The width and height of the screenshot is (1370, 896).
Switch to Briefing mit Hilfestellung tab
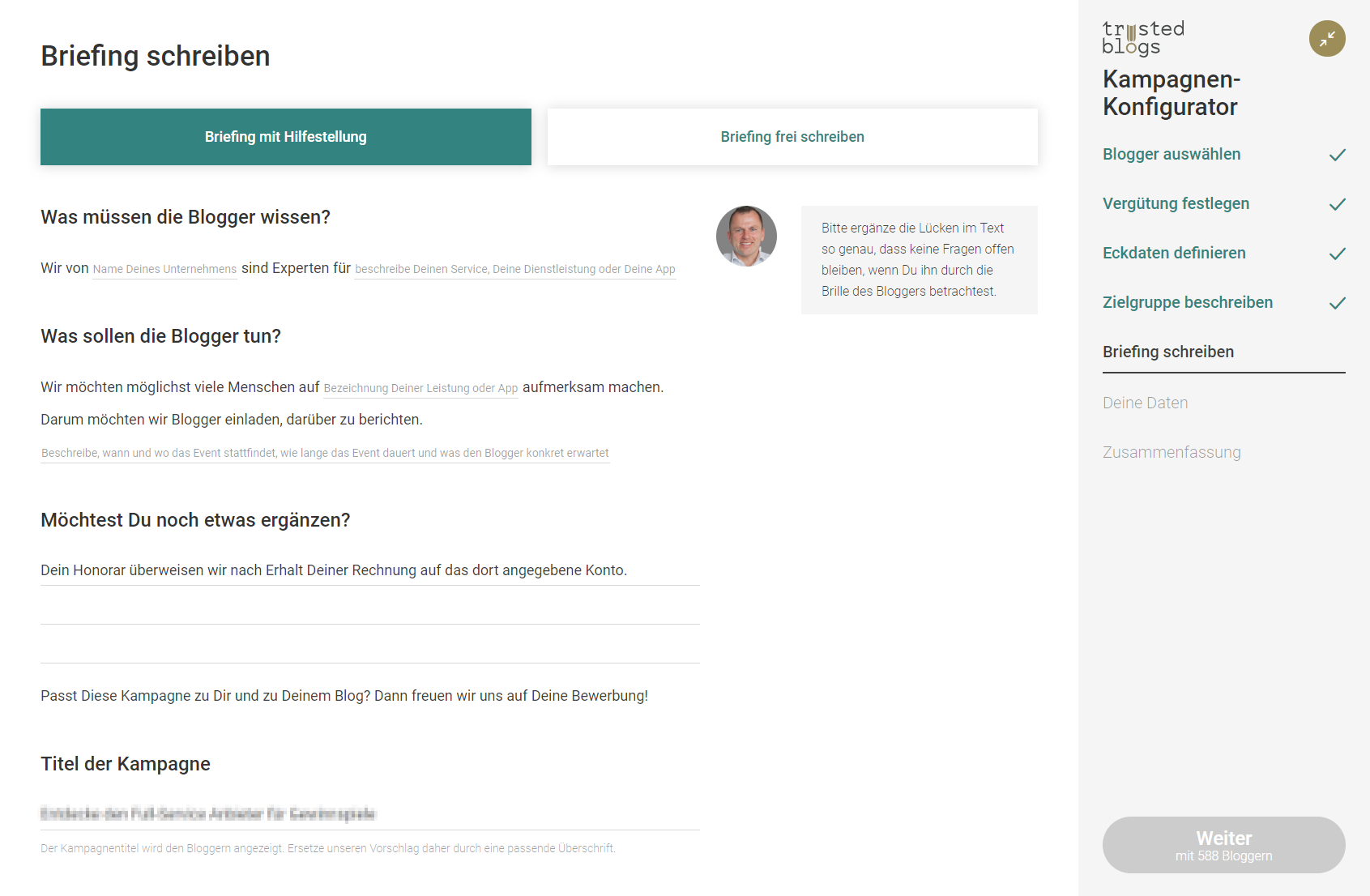click(286, 137)
